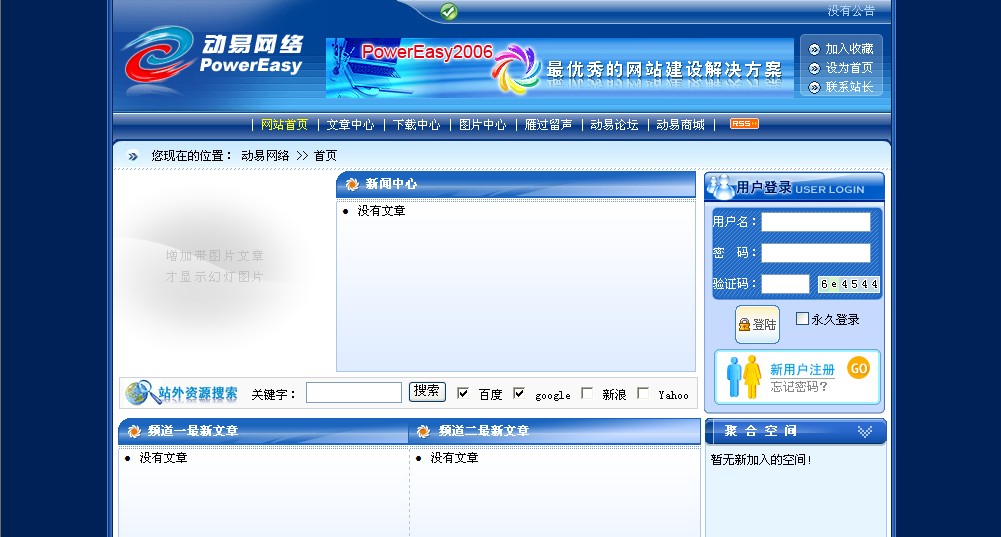Screen dimensions: 1001x537
Task: Click the GO registration icon
Action: (859, 368)
